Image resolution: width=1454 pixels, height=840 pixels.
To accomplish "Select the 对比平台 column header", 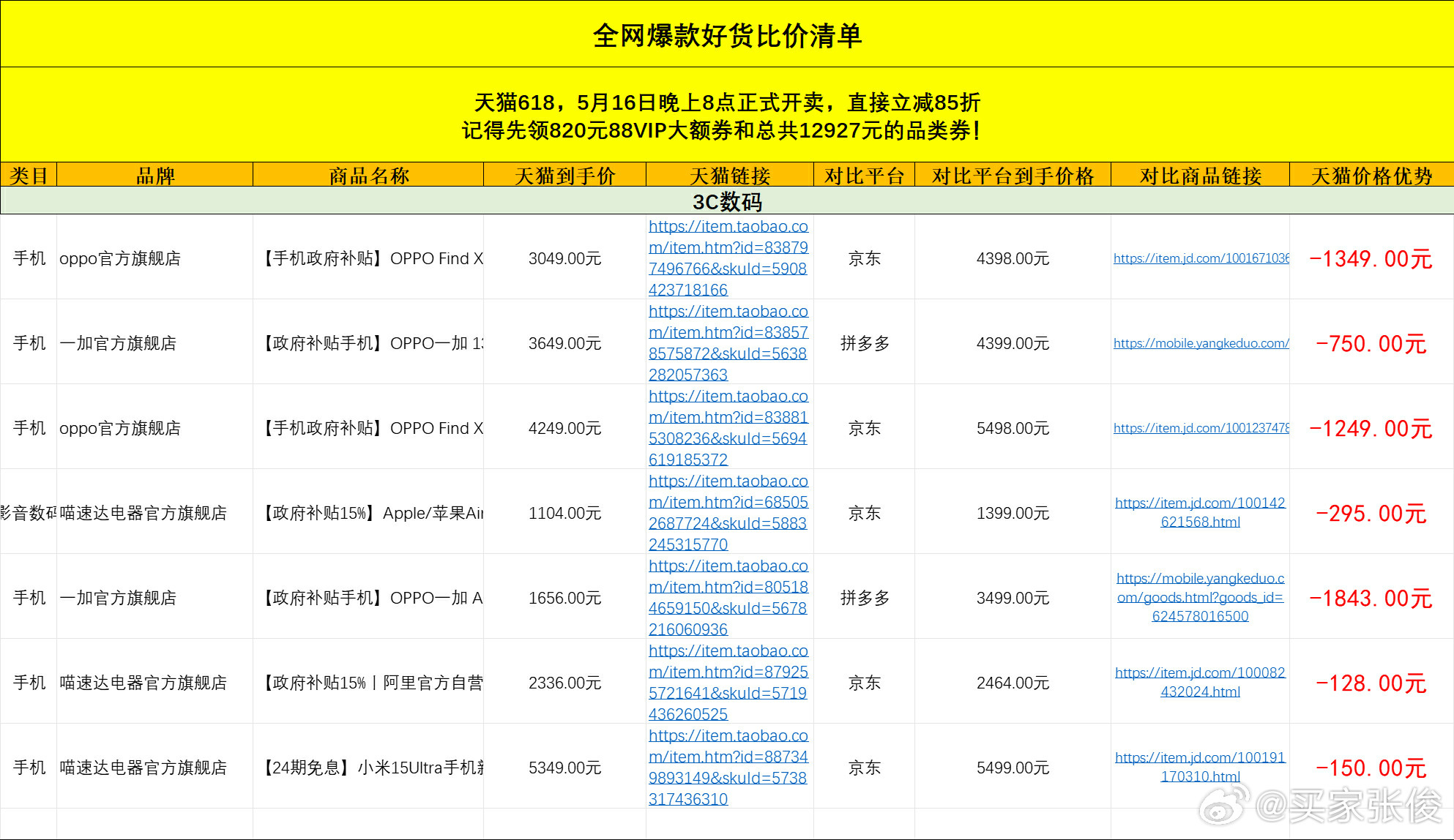I will [x=864, y=176].
